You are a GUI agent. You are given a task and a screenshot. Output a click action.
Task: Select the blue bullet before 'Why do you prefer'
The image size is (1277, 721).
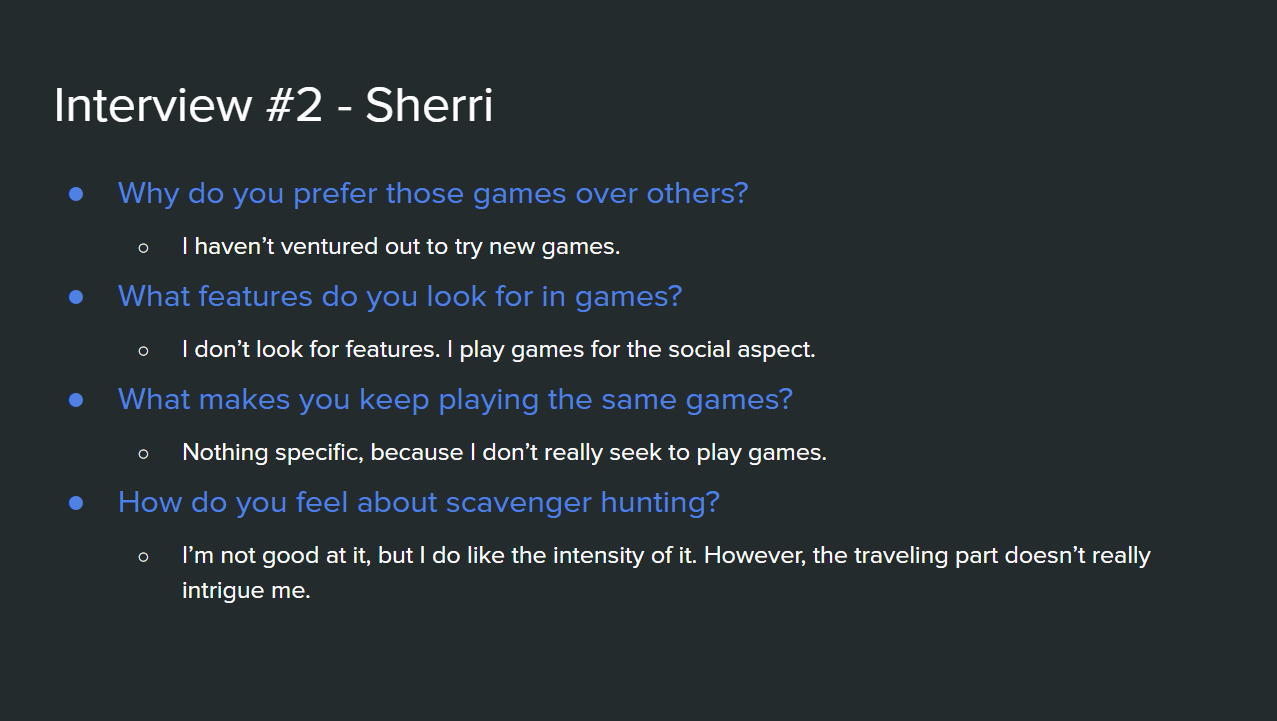coord(76,194)
